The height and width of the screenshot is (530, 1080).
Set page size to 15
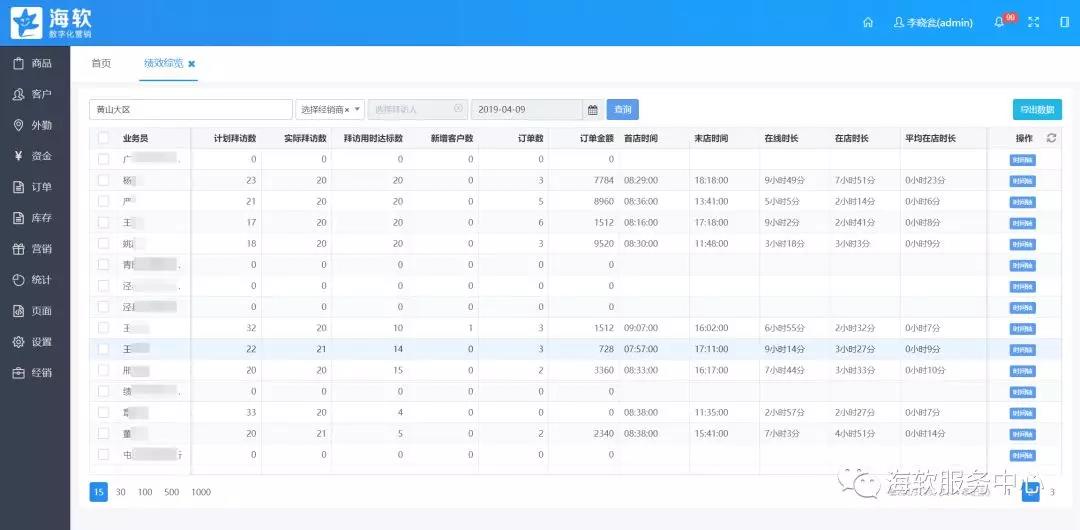point(98,492)
